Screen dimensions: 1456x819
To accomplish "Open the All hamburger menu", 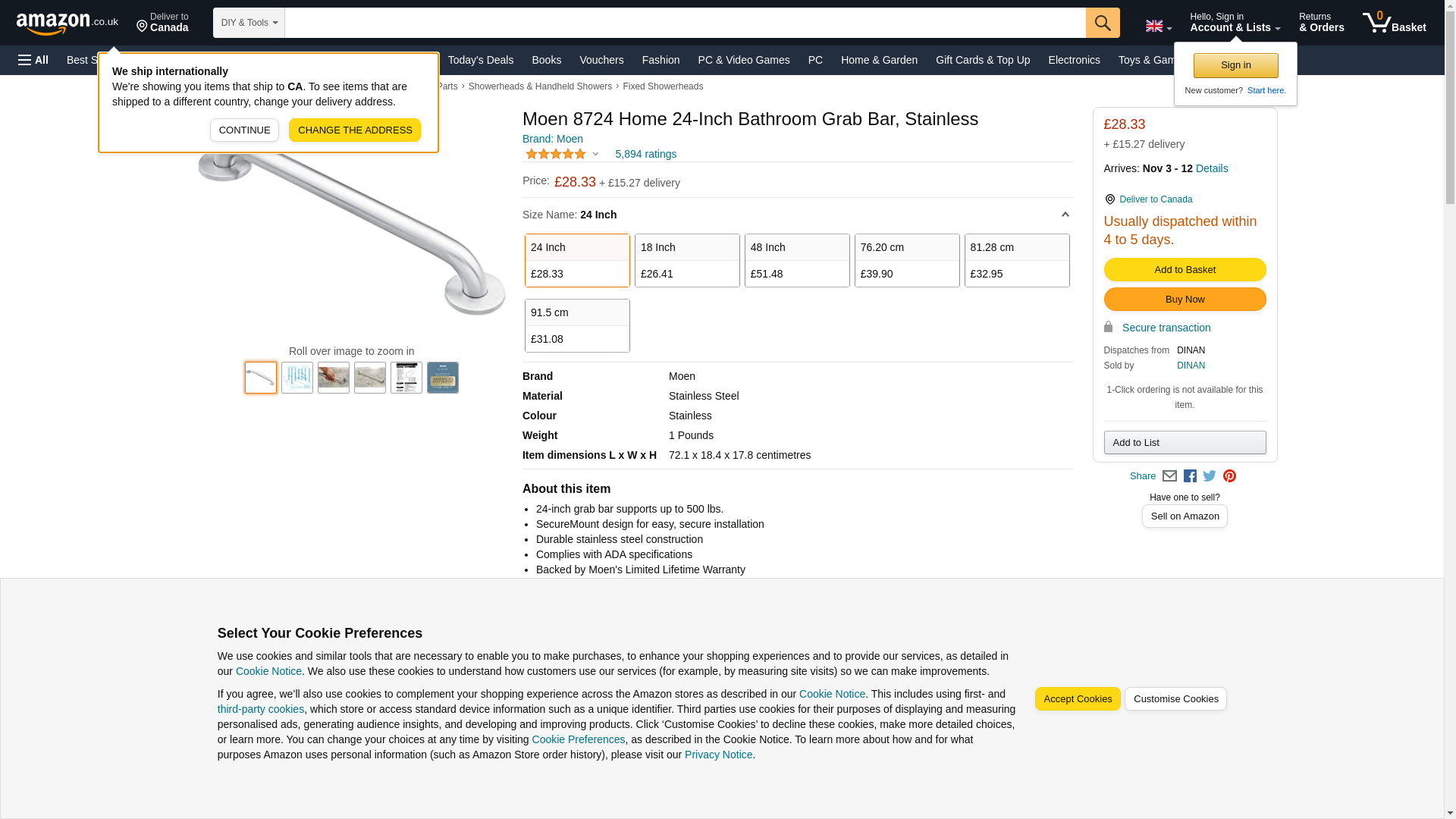I will (x=33, y=60).
